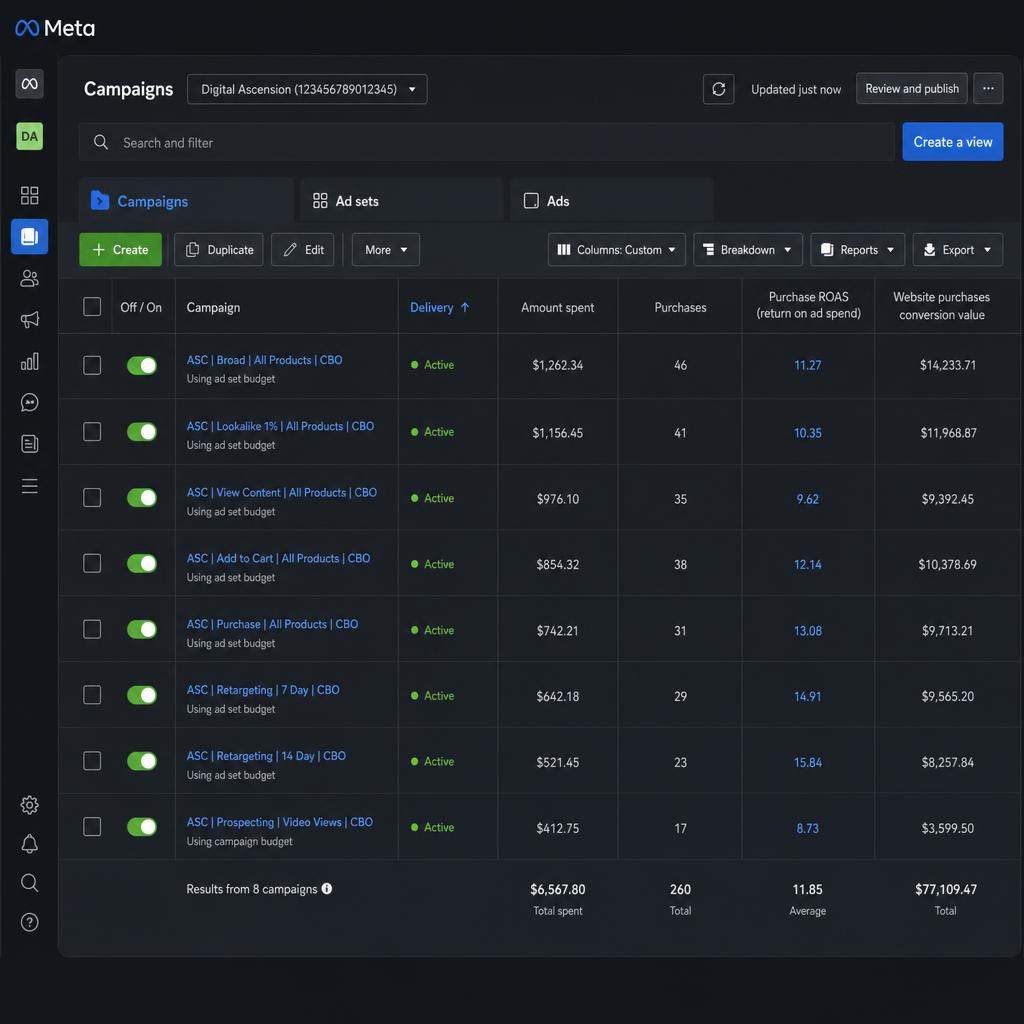Click the sidebar search magnifier icon

click(29, 883)
